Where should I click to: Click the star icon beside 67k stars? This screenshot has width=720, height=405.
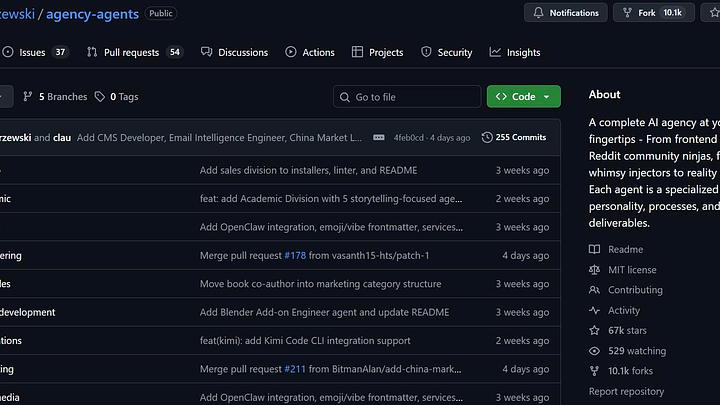594,330
